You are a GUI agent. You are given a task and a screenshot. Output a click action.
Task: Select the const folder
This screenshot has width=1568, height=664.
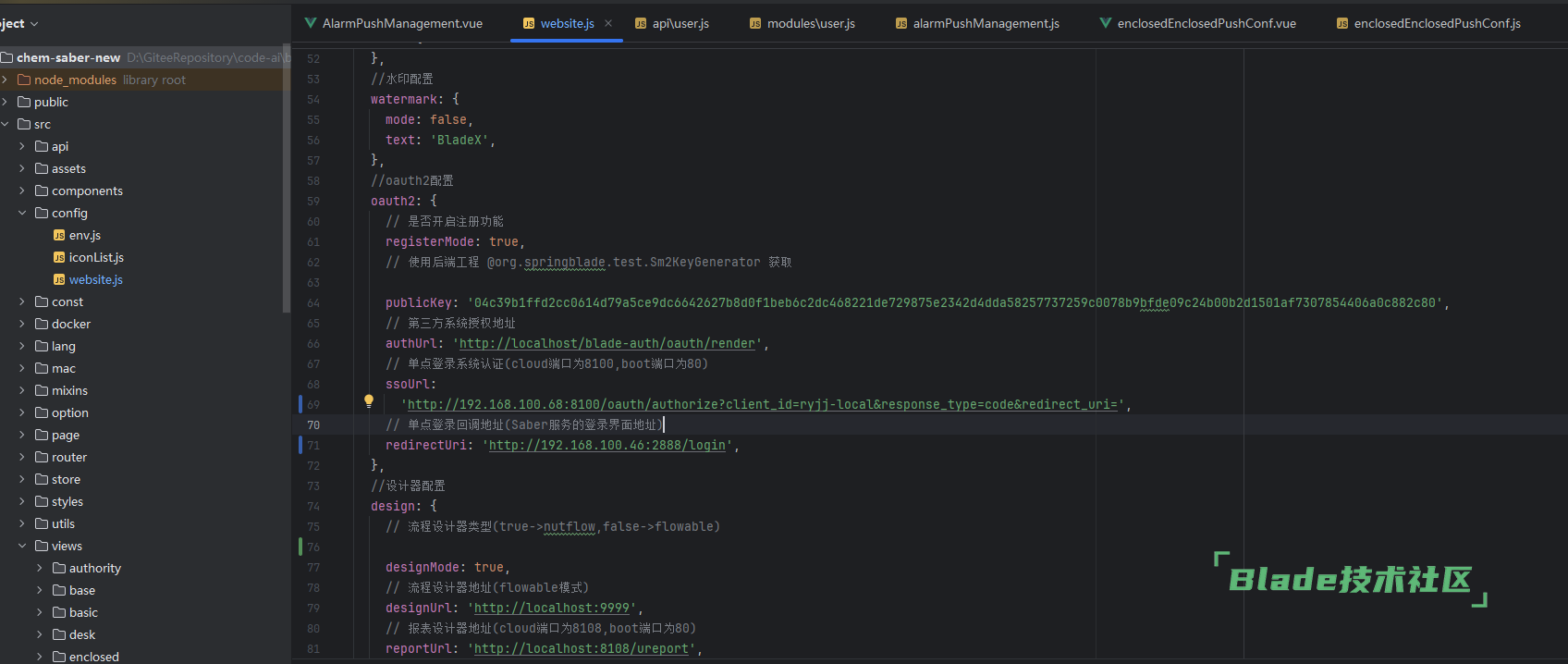(67, 301)
